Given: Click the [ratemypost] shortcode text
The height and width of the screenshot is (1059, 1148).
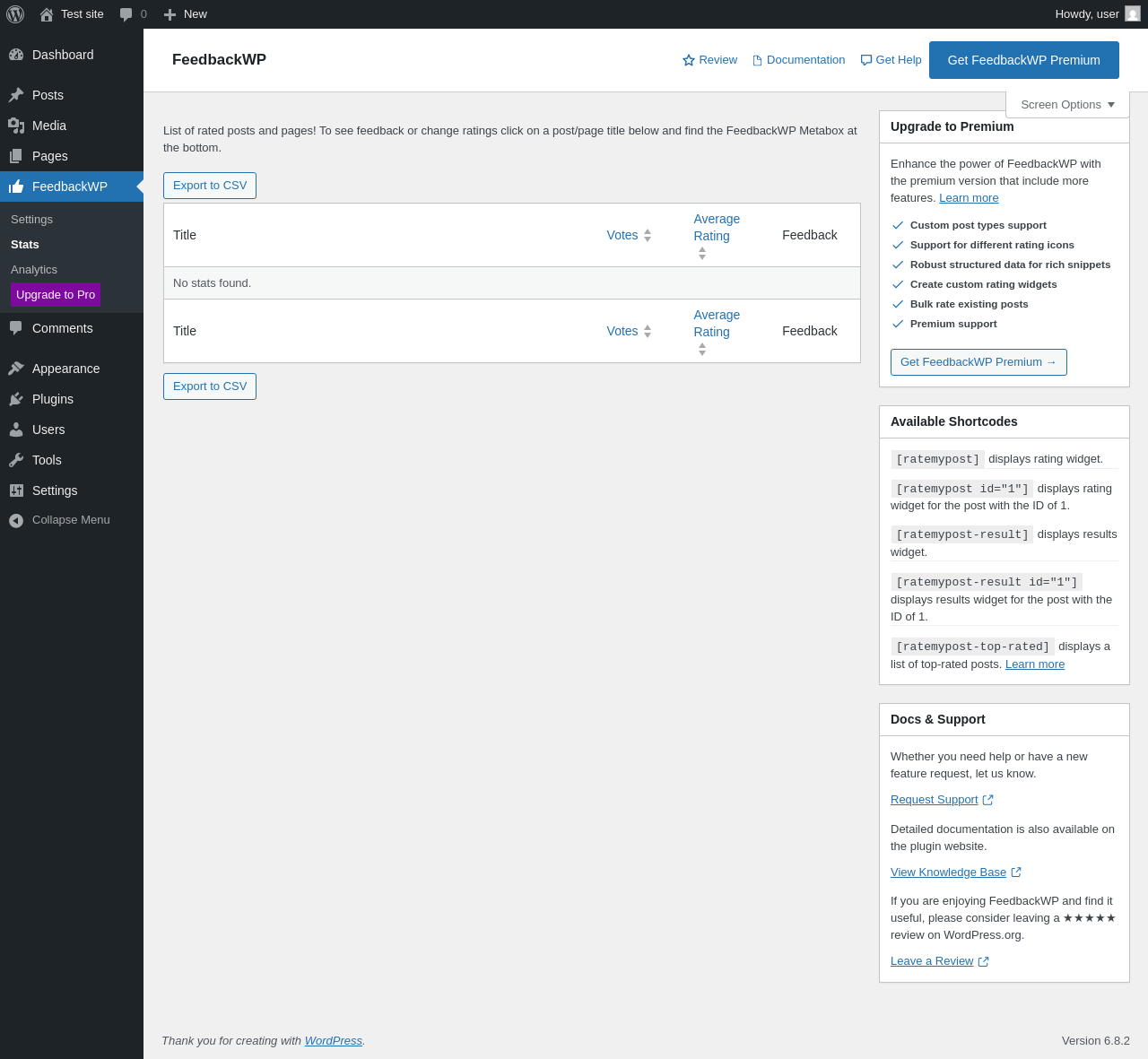Looking at the screenshot, I should (938, 459).
